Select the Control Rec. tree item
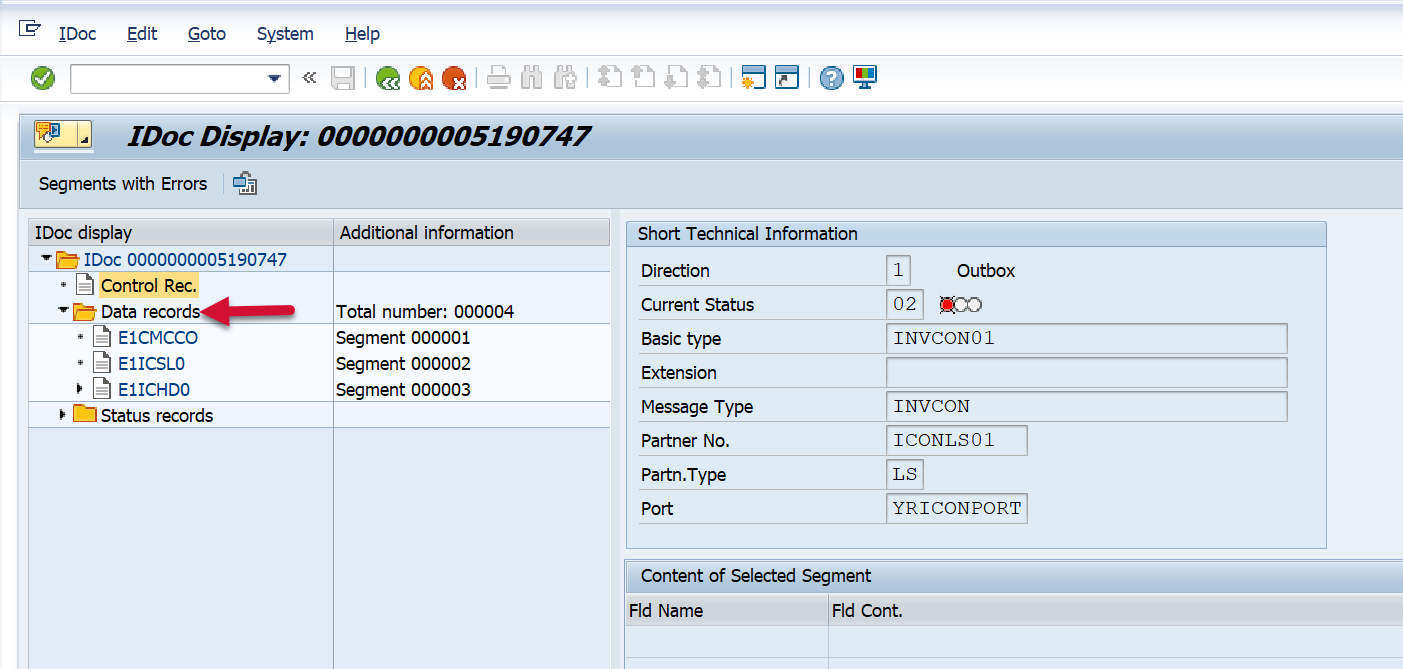Viewport: 1403px width, 669px height. [x=149, y=286]
